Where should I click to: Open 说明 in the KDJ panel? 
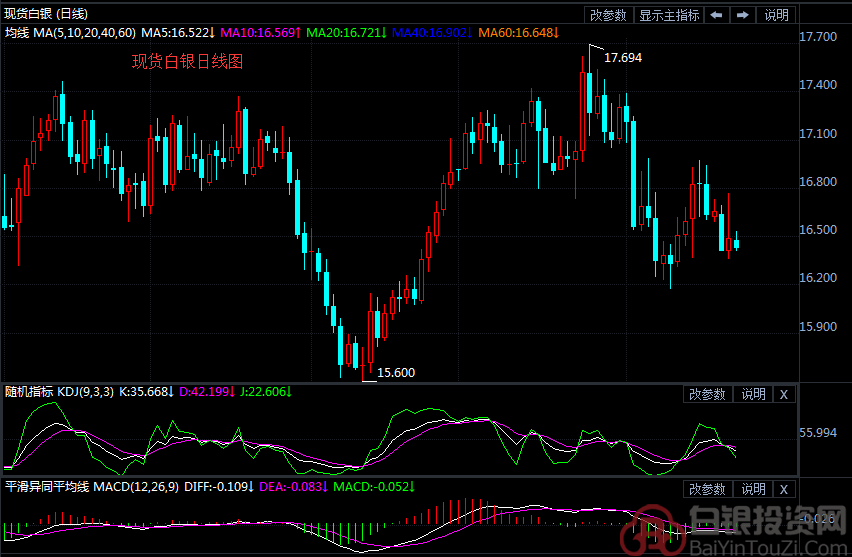pos(753,394)
